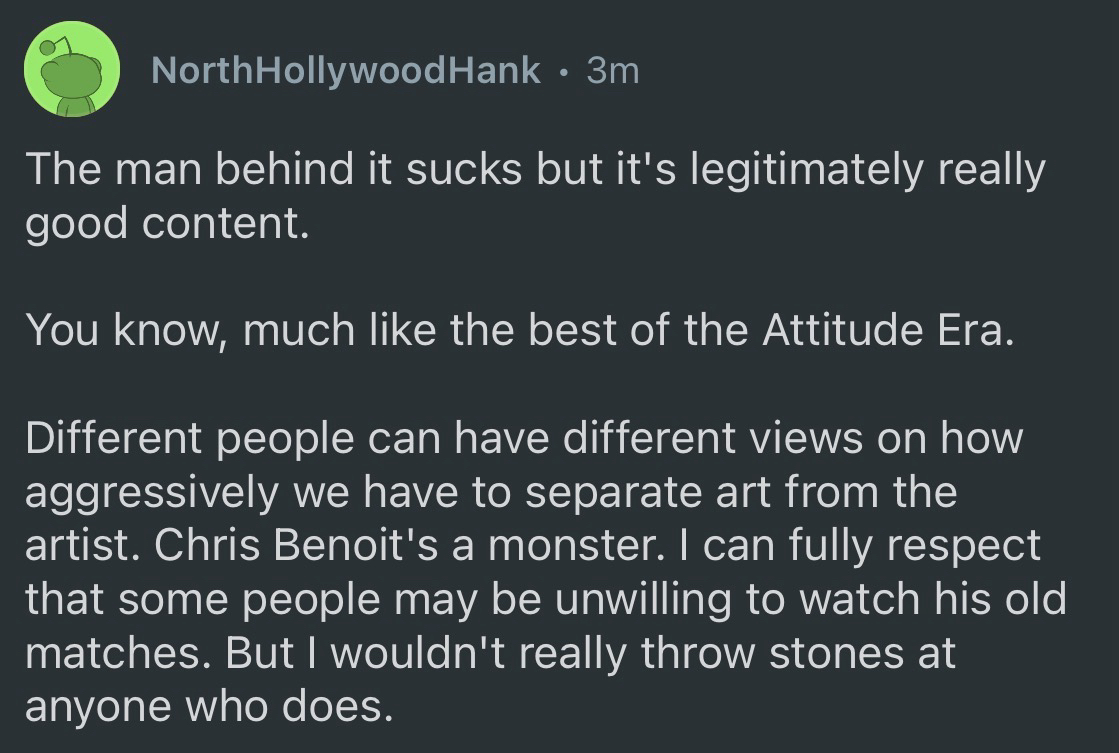
Task: Click the dot separator after the username
Action: (565, 70)
